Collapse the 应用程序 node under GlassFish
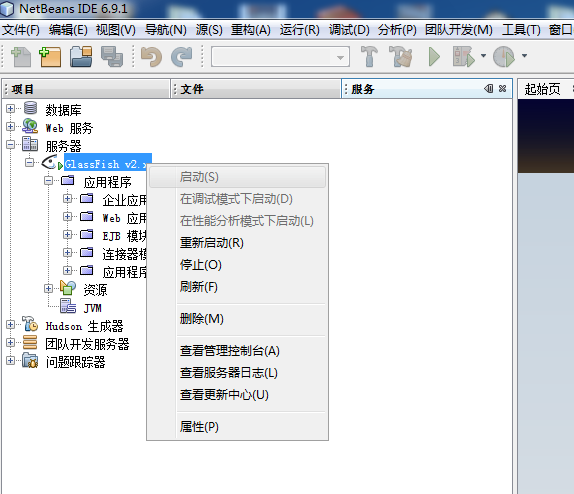574x494 pixels. 48,180
